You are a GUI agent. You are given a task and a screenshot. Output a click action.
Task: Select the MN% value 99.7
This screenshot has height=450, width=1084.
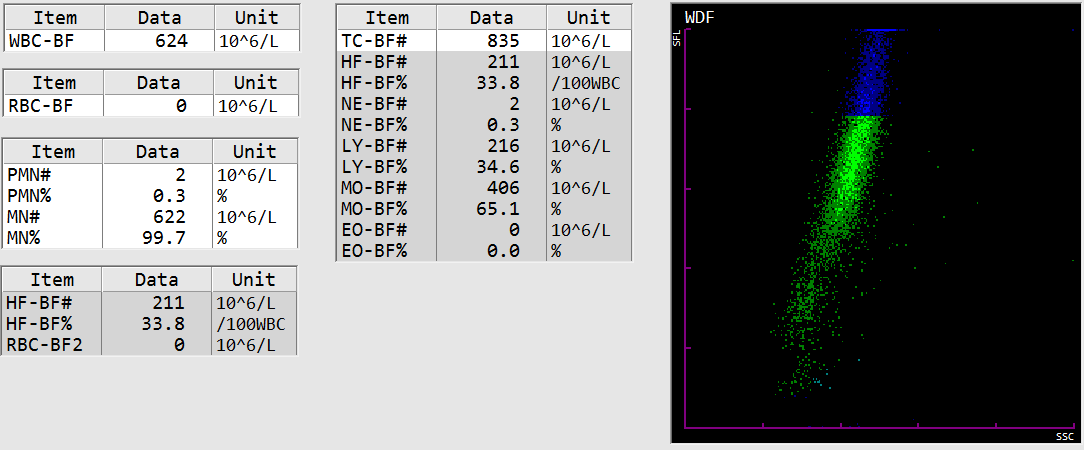(x=166, y=238)
